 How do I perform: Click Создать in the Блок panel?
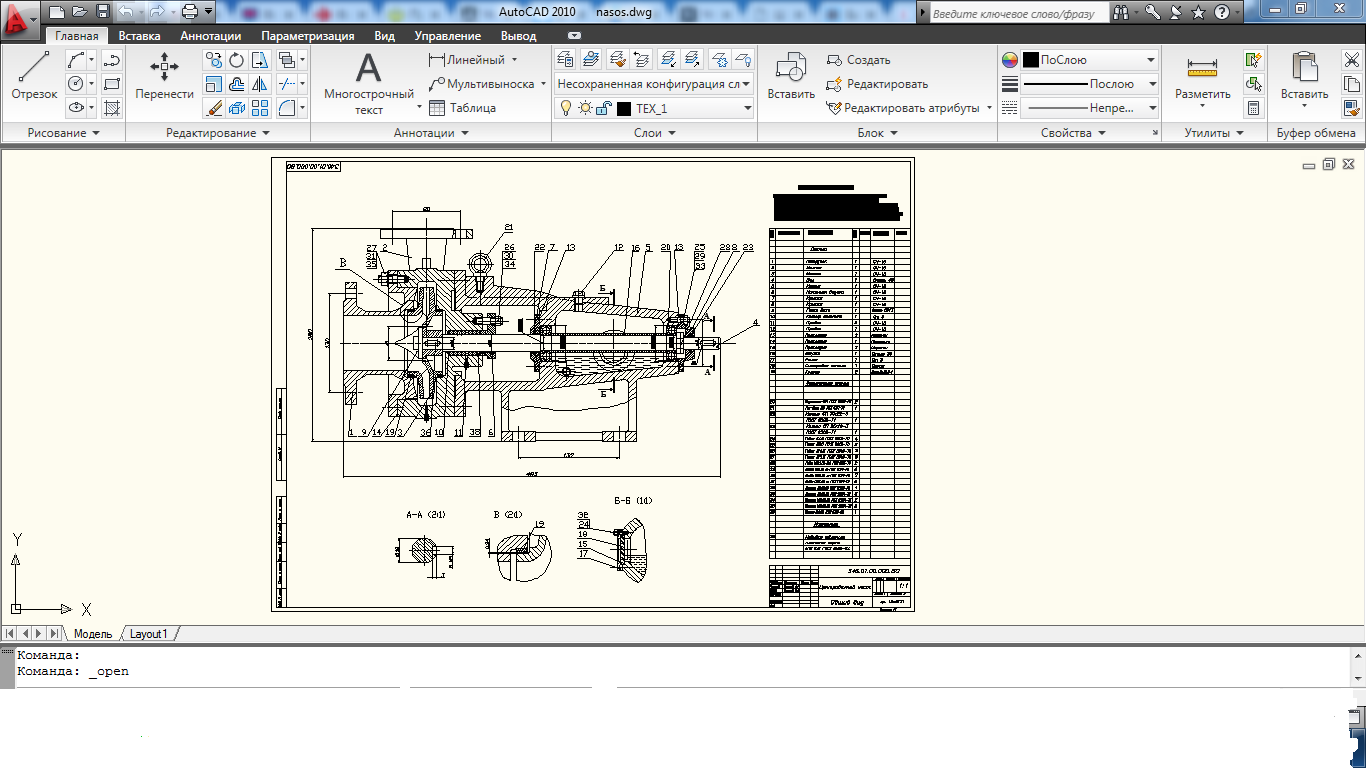pyautogui.click(x=859, y=60)
